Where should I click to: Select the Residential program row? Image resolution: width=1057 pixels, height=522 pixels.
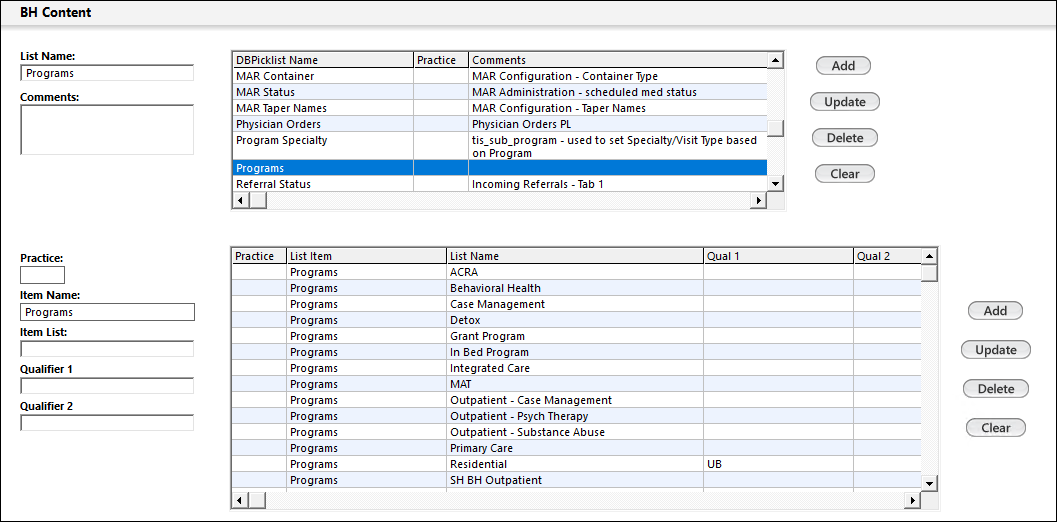tap(478, 464)
